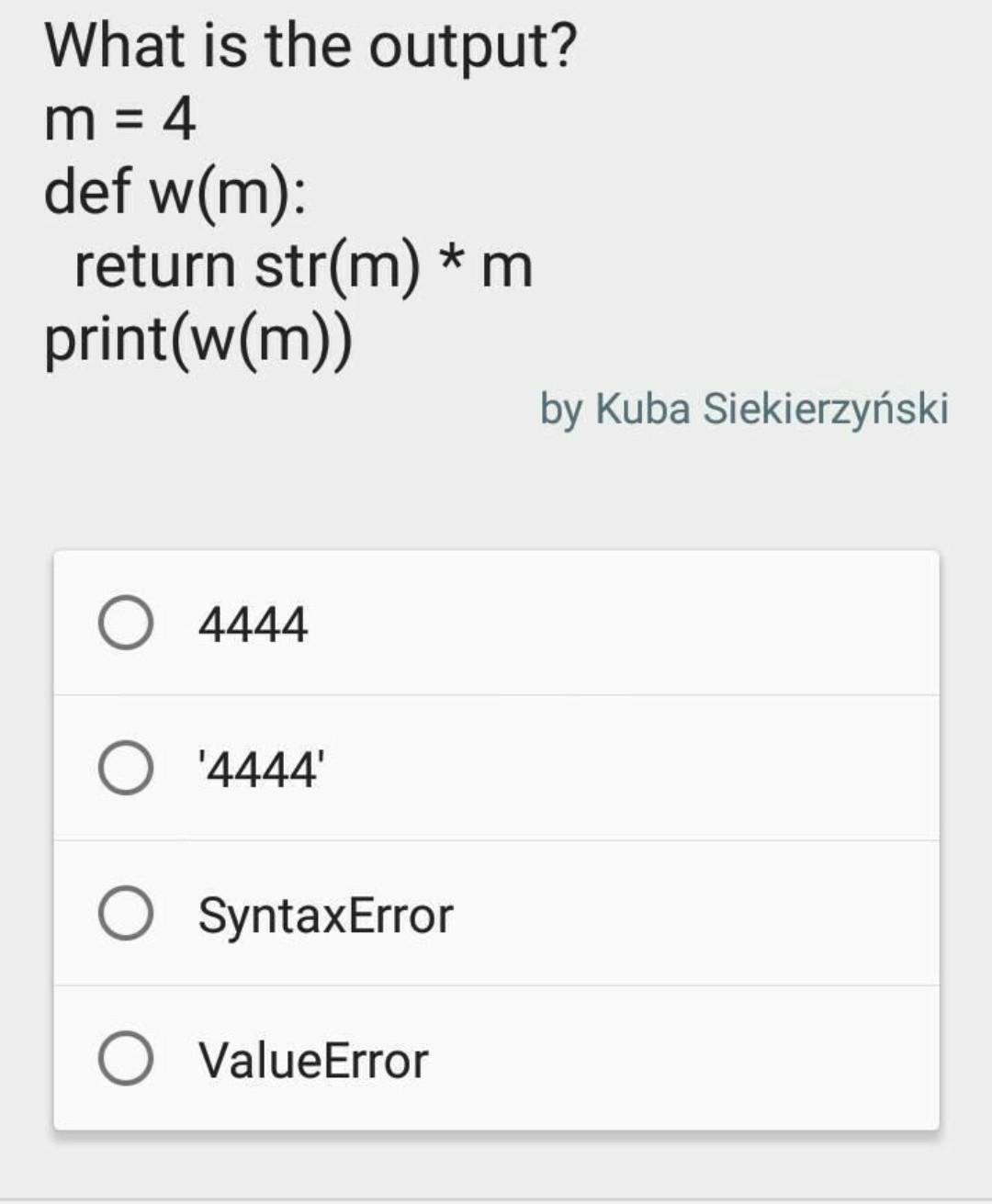Click the 'print(w(m))' code line

coord(198,340)
